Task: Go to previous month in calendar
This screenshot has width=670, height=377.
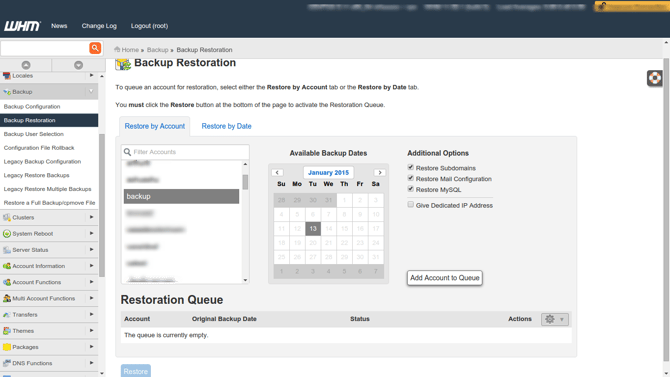Action: tap(277, 173)
